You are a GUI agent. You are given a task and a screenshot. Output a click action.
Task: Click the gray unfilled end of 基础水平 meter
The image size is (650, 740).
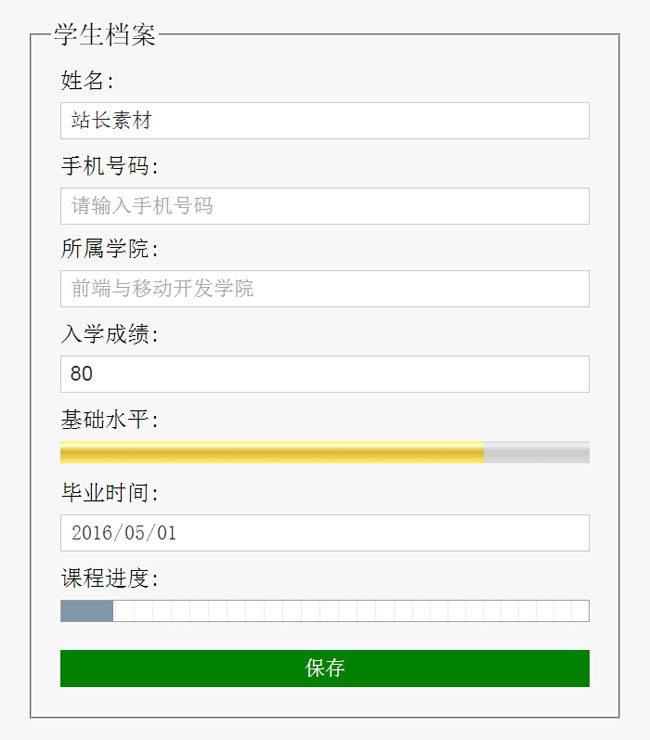536,453
